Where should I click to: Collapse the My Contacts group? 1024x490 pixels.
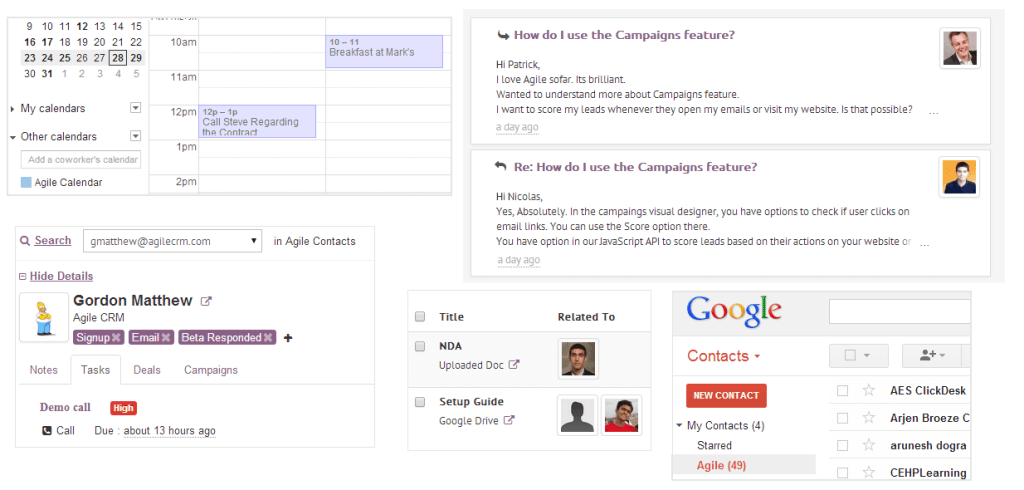pos(680,426)
